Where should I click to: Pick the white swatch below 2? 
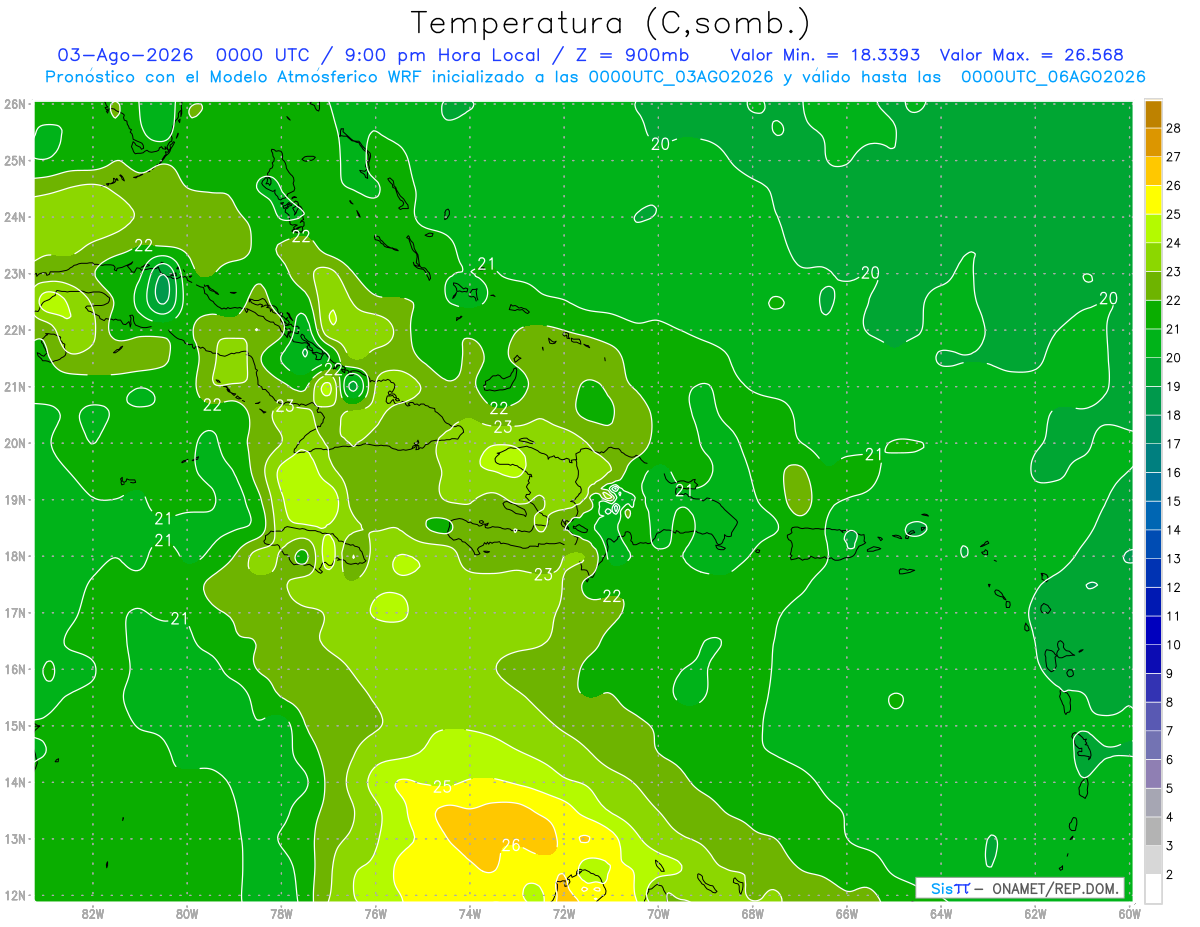(1153, 889)
